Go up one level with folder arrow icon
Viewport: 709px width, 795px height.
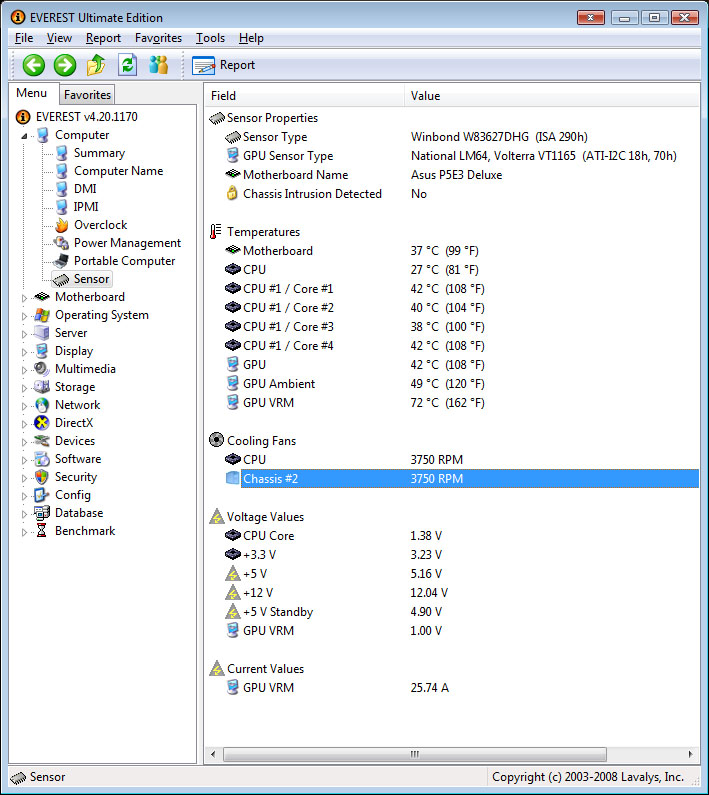coord(96,65)
